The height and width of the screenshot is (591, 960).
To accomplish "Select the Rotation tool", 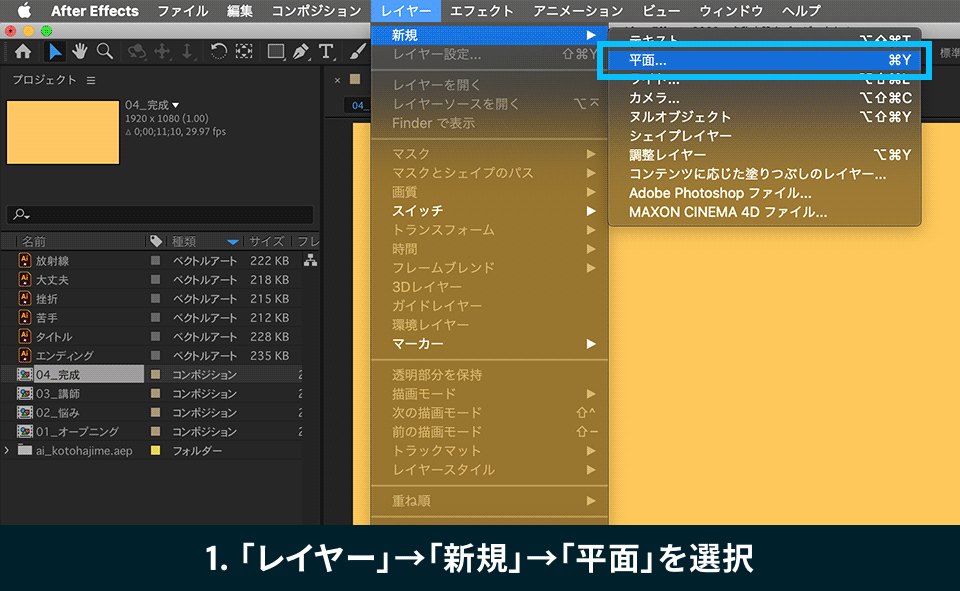I will (x=218, y=51).
